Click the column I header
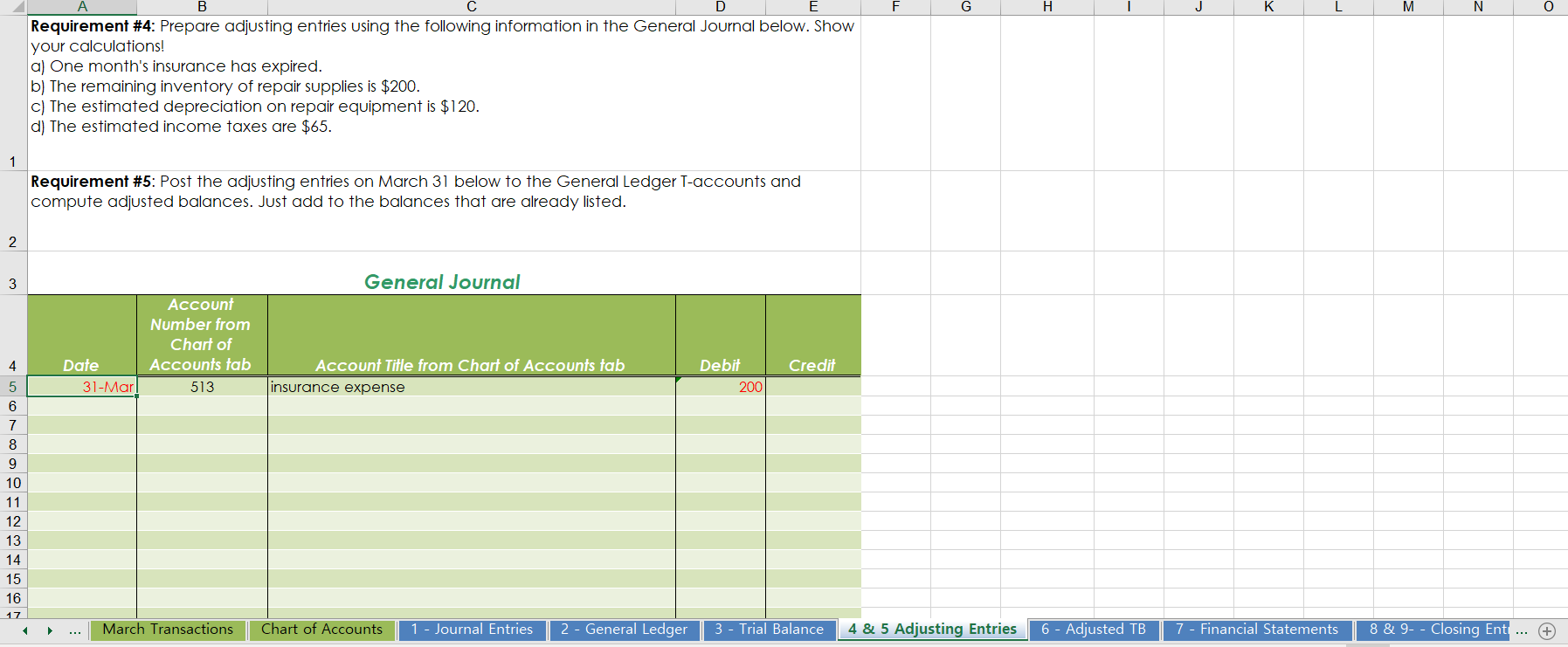 [1129, 7]
